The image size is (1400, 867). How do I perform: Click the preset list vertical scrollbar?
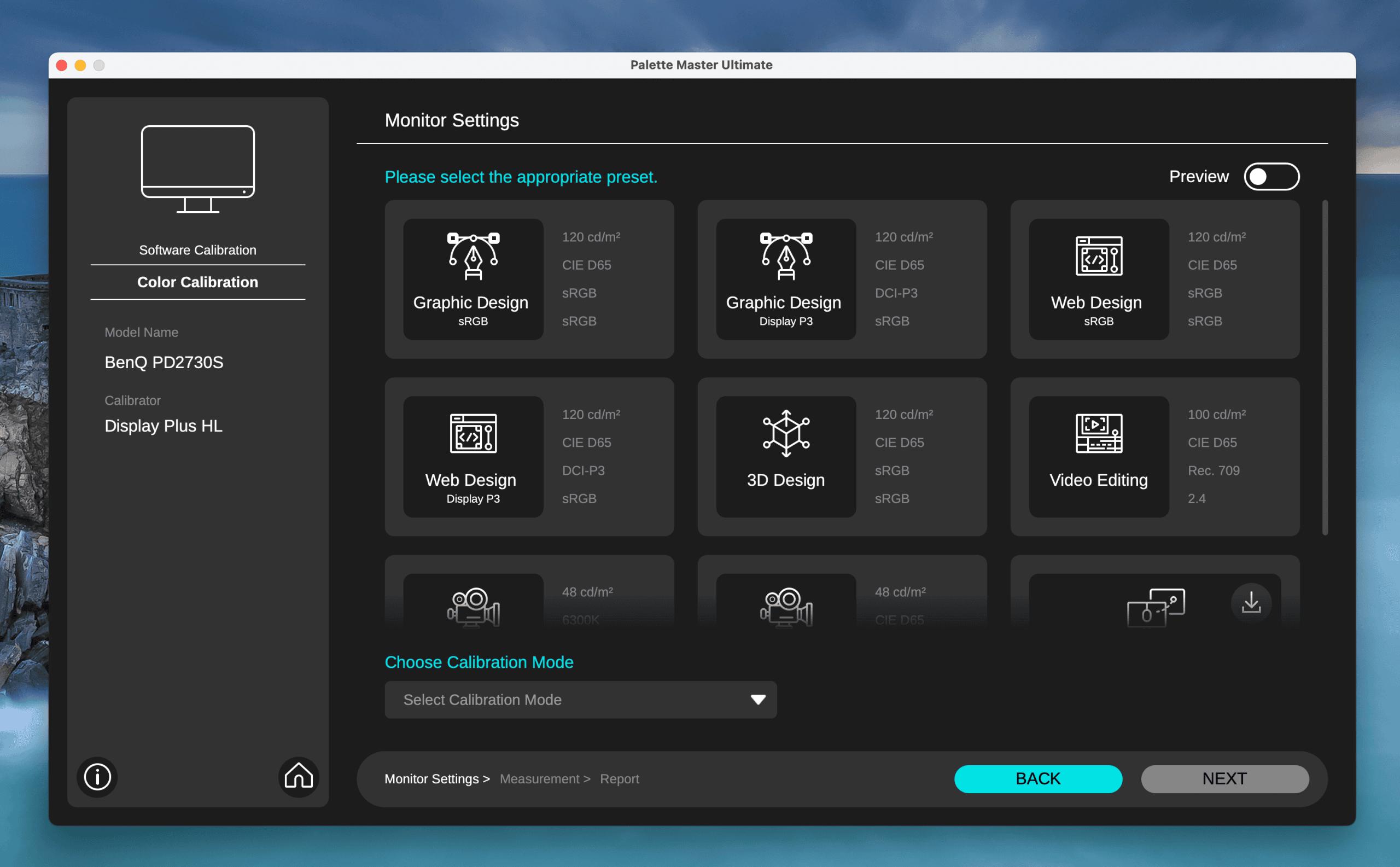tap(1325, 367)
